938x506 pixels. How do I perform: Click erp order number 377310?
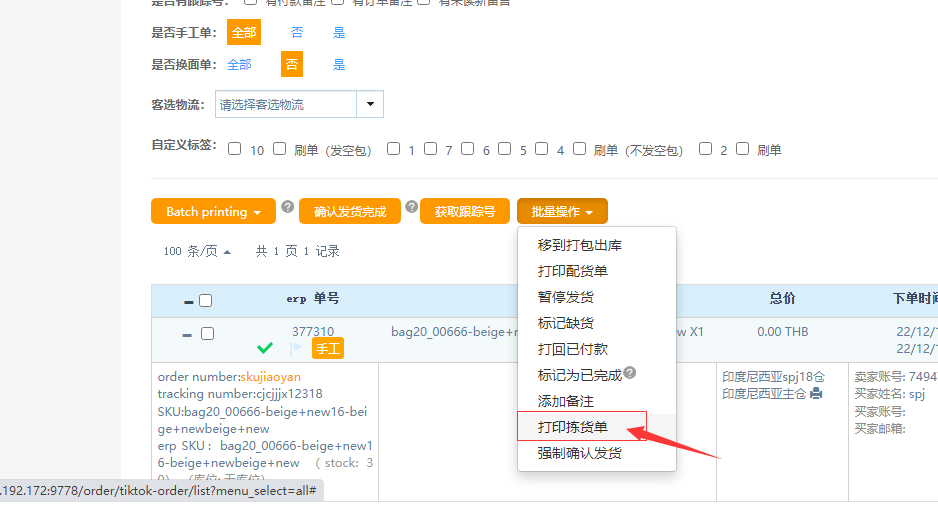pos(313,331)
